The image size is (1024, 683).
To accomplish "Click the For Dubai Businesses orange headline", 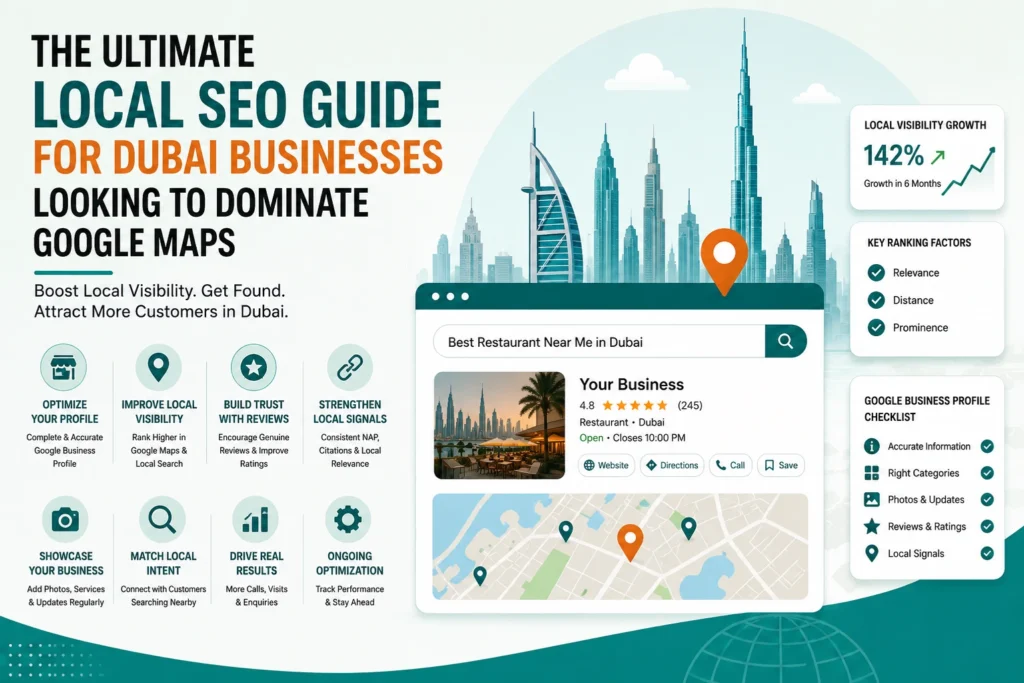I will pos(238,157).
